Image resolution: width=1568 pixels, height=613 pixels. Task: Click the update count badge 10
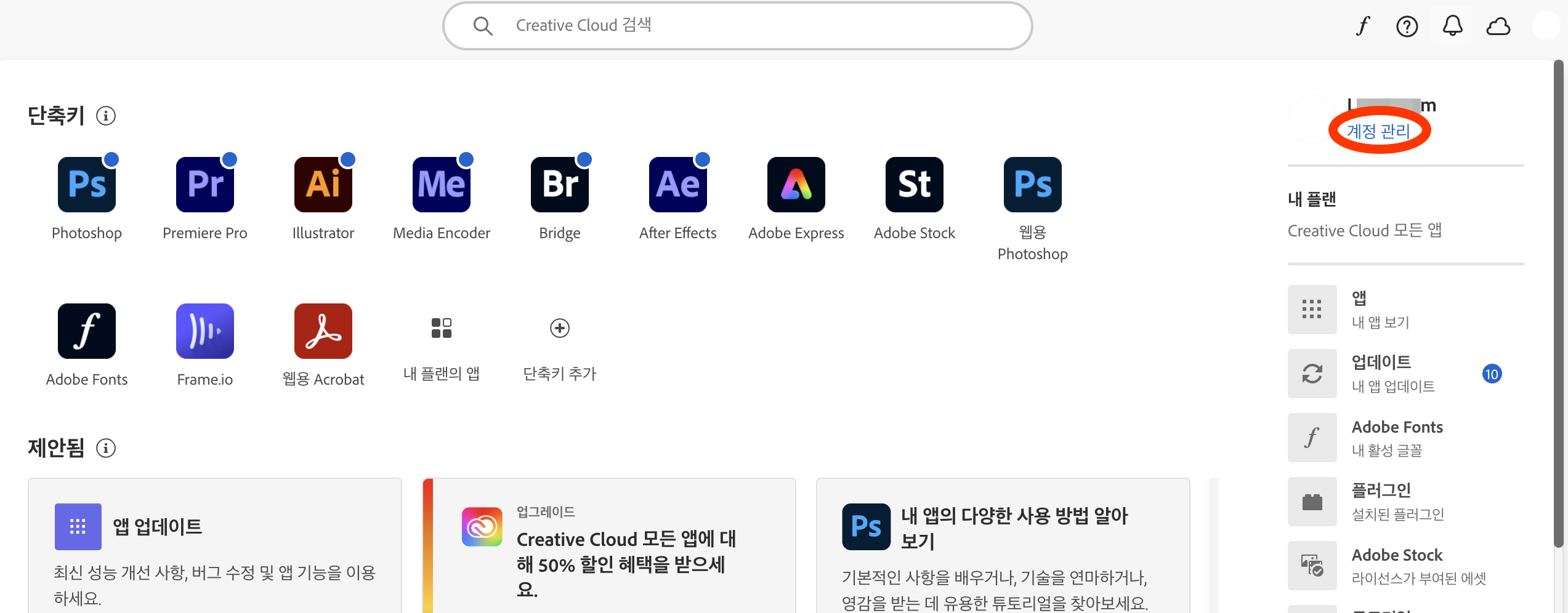coord(1492,374)
